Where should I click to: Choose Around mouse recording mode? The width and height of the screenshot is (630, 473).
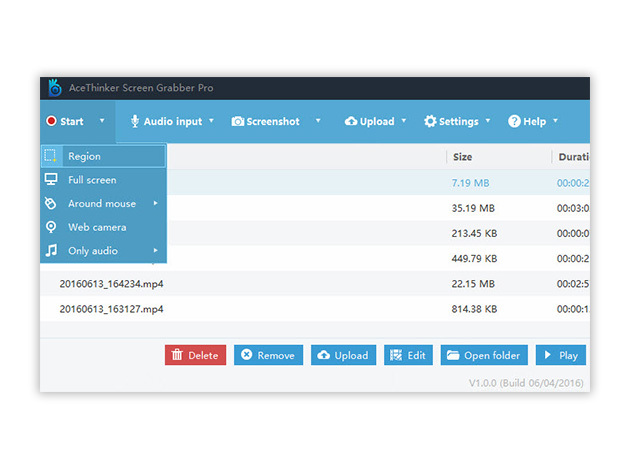coord(103,203)
